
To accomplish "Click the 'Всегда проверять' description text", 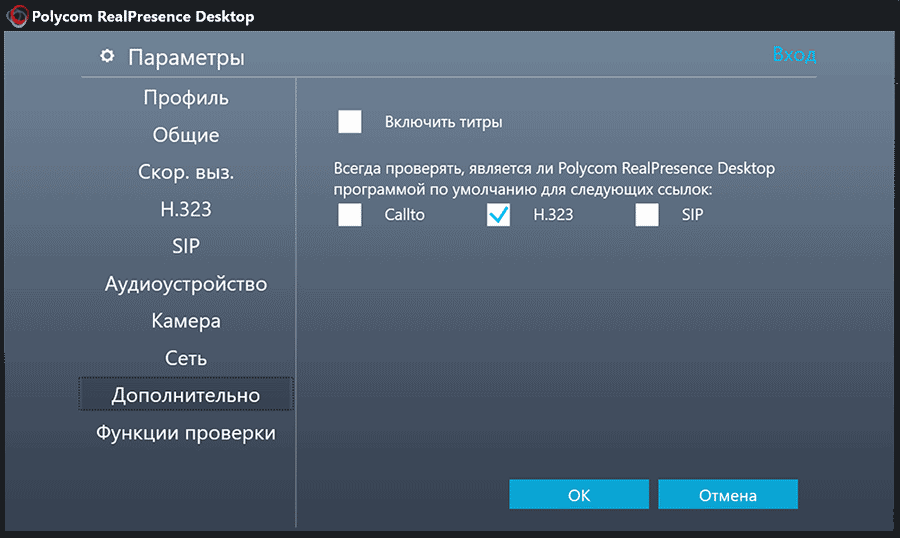I will [554, 179].
